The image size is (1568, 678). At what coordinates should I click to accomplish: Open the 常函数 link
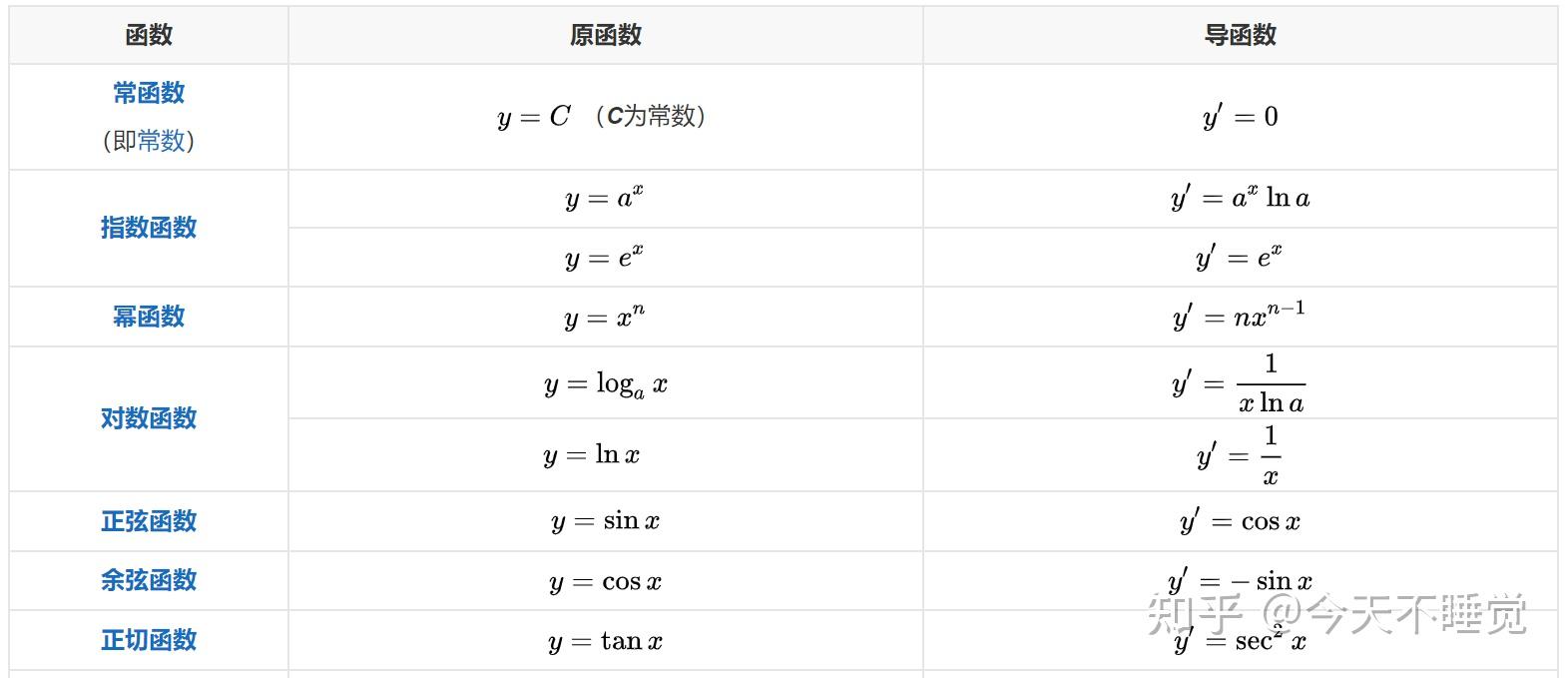point(149,93)
